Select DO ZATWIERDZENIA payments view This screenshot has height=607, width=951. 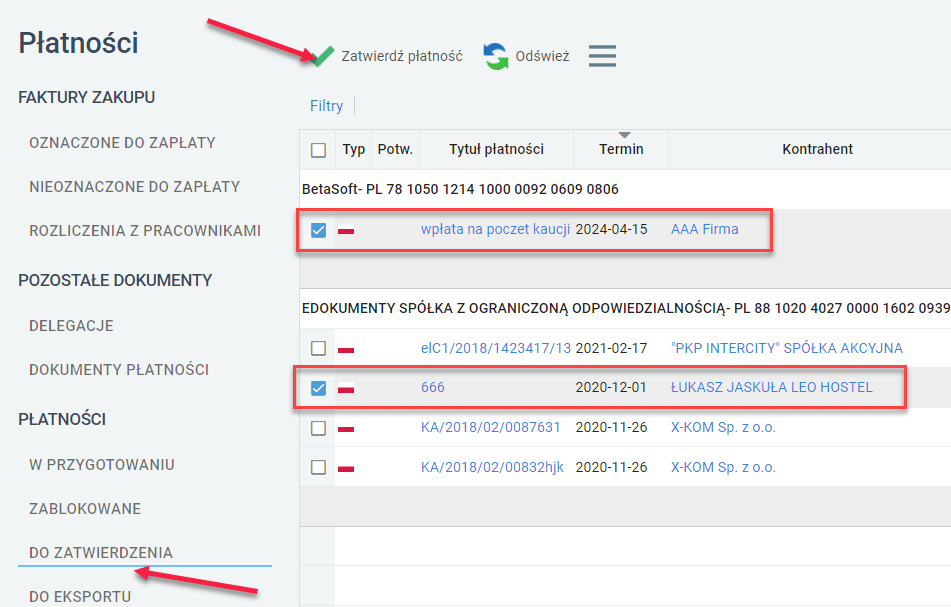click(101, 553)
